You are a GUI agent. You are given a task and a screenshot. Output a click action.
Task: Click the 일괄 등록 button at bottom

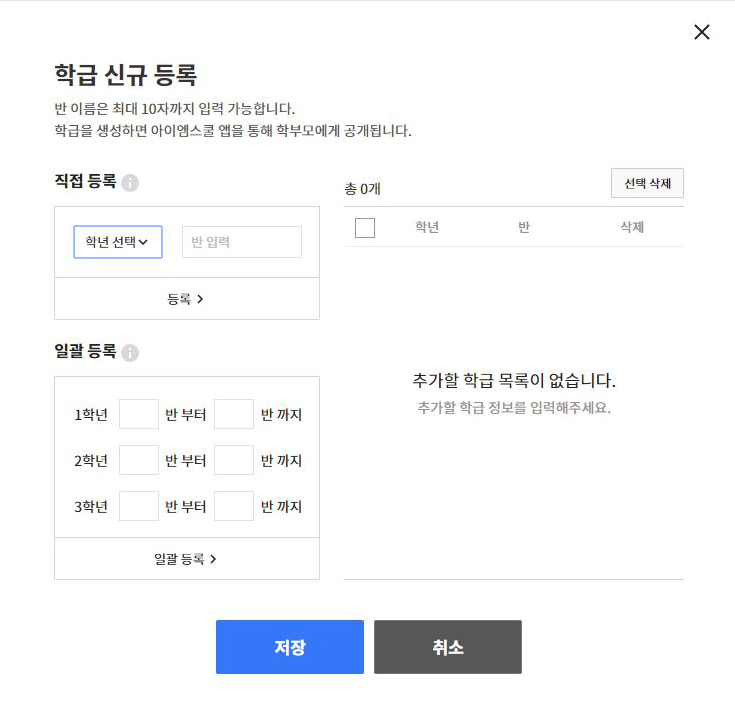187,559
